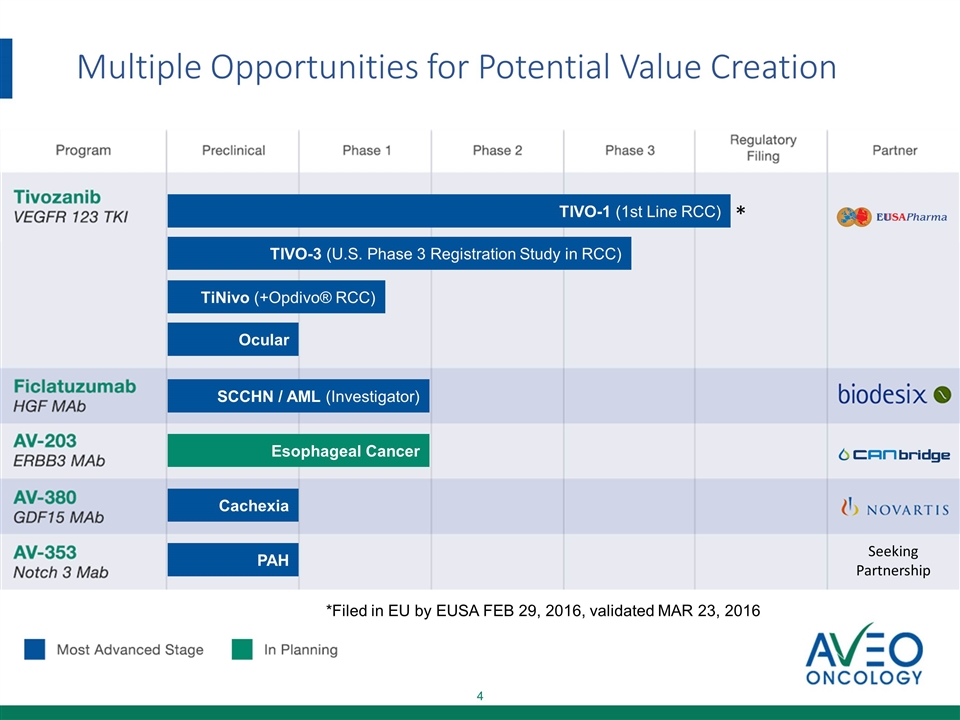Click the Seeking Partnership text
Screen dimensions: 960x720
pyautogui.click(x=893, y=561)
